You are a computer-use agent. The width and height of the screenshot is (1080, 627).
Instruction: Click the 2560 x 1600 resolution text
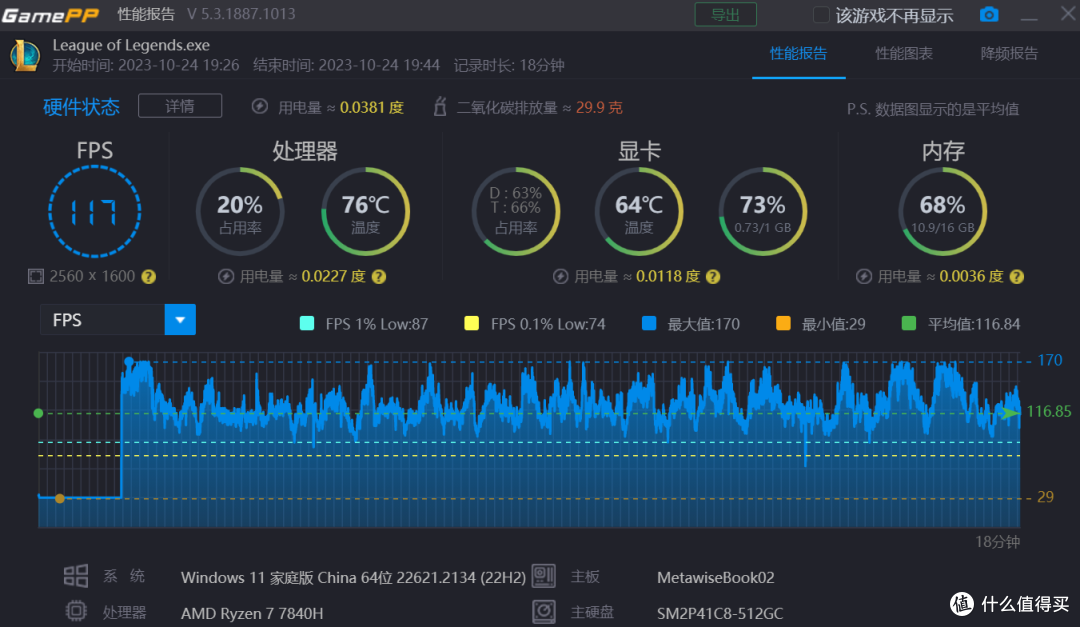(x=92, y=276)
